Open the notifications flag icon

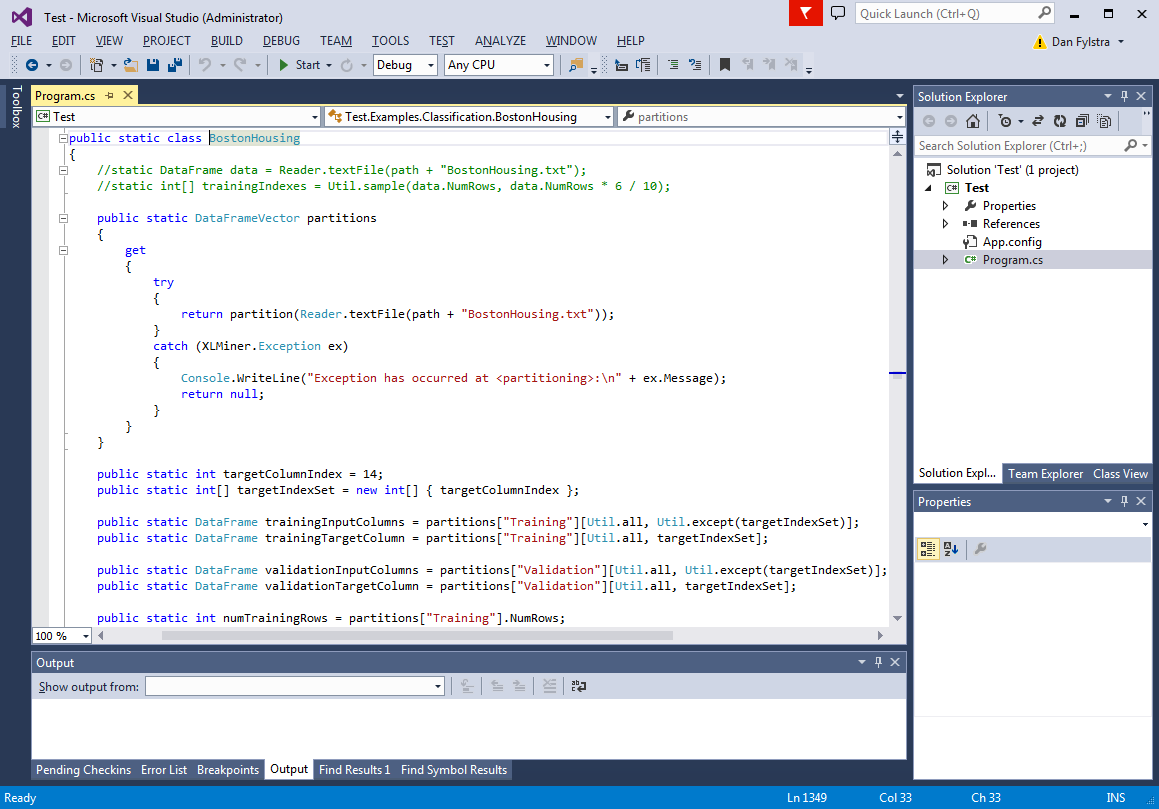click(804, 13)
